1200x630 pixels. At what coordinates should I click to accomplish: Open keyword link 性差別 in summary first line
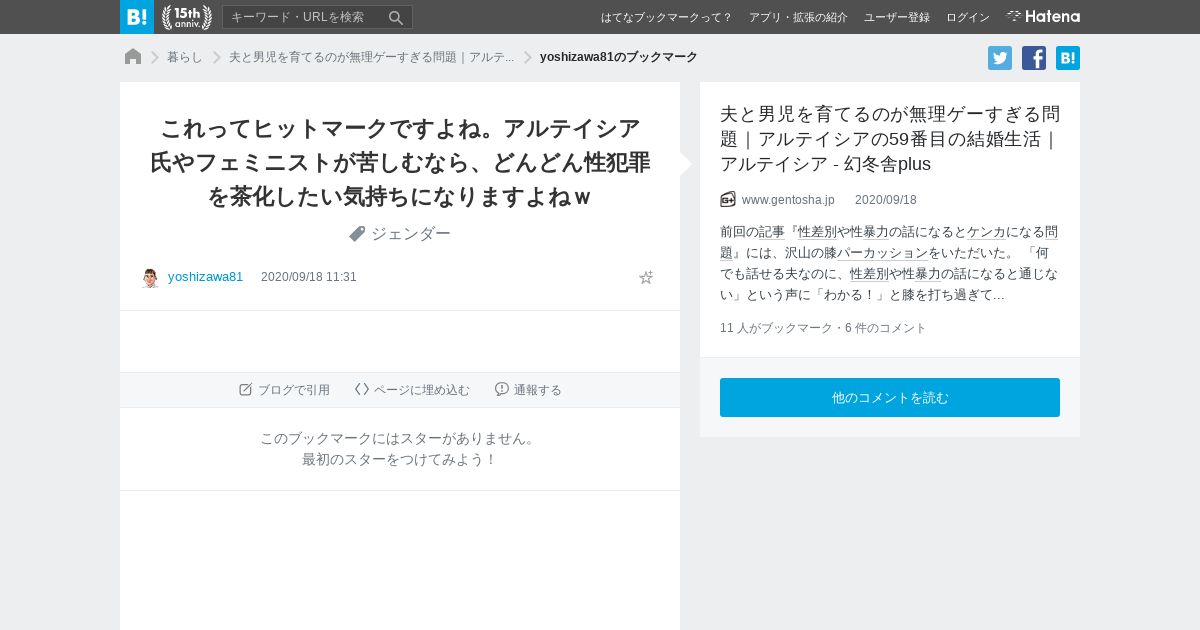point(817,232)
